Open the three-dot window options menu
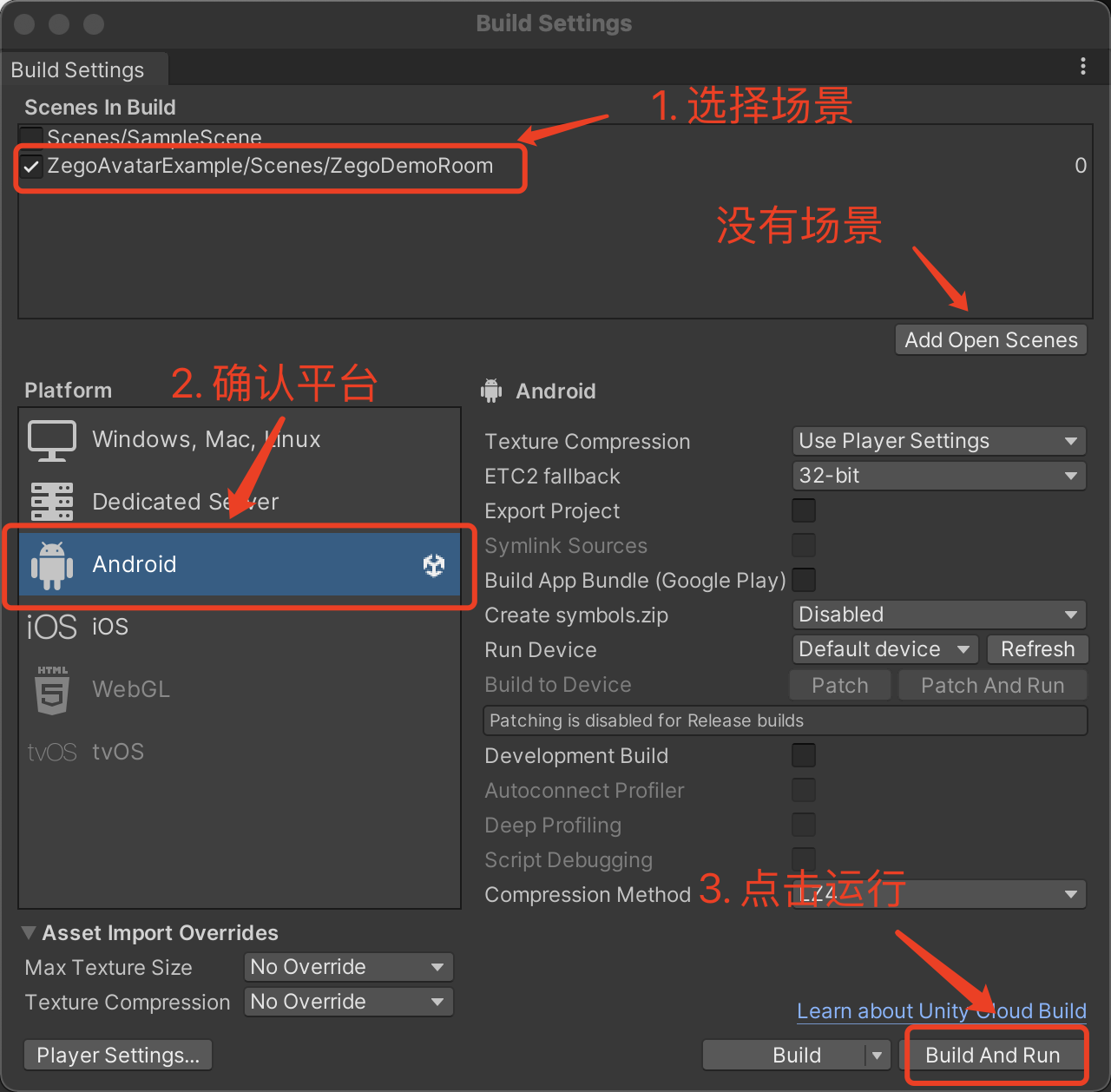 click(x=1082, y=67)
